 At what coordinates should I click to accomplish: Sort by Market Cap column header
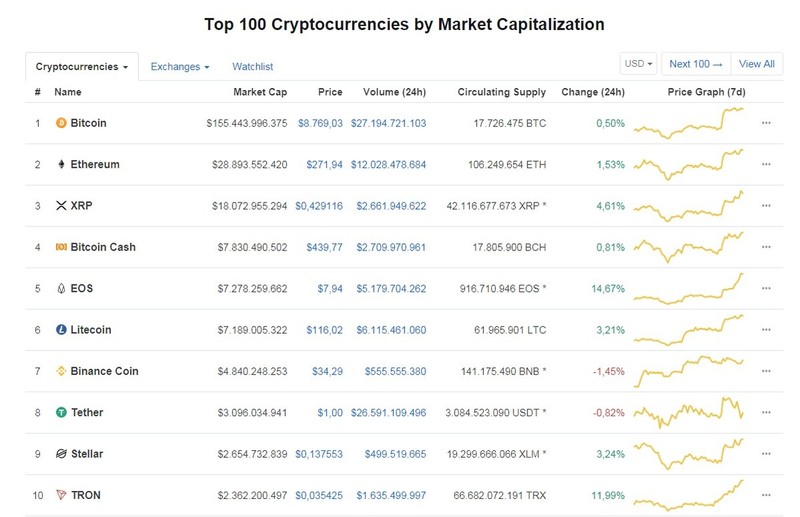coord(260,92)
